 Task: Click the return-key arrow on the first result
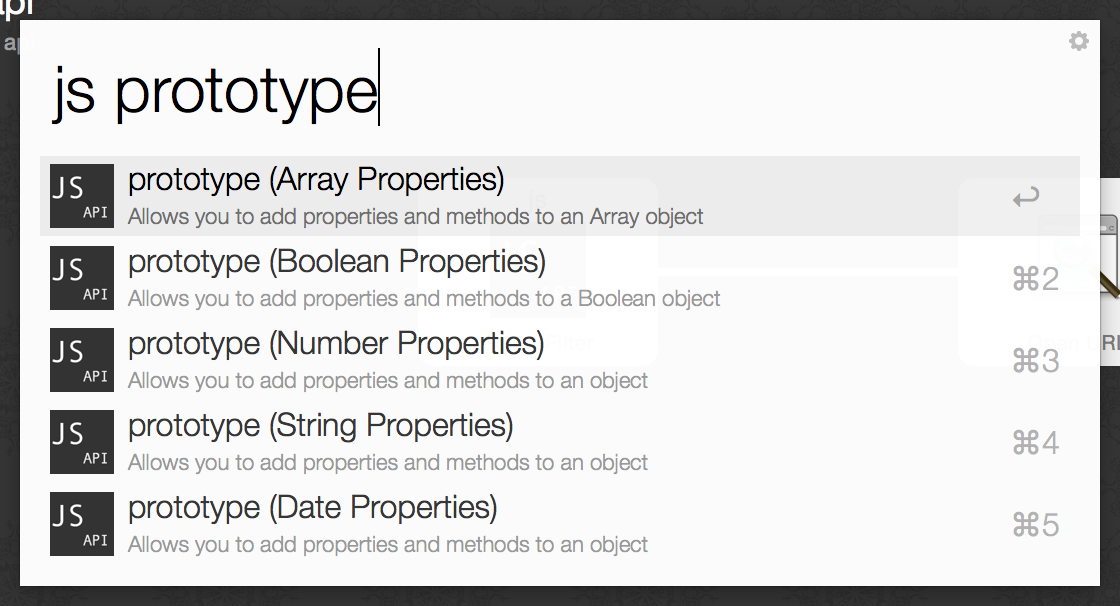pos(1026,197)
